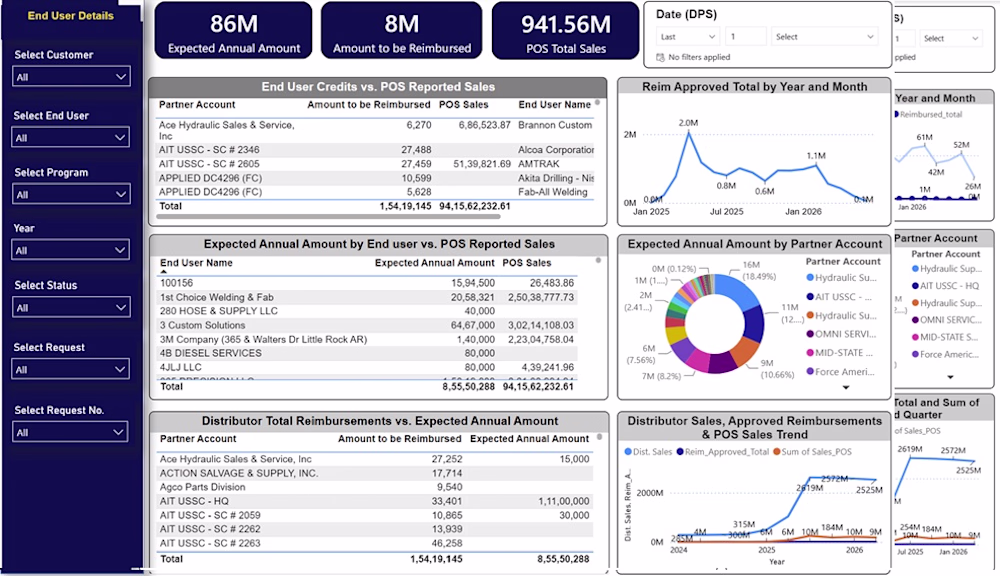
Task: Select the 8M Amount to be Reimbursed card
Action: click(401, 31)
